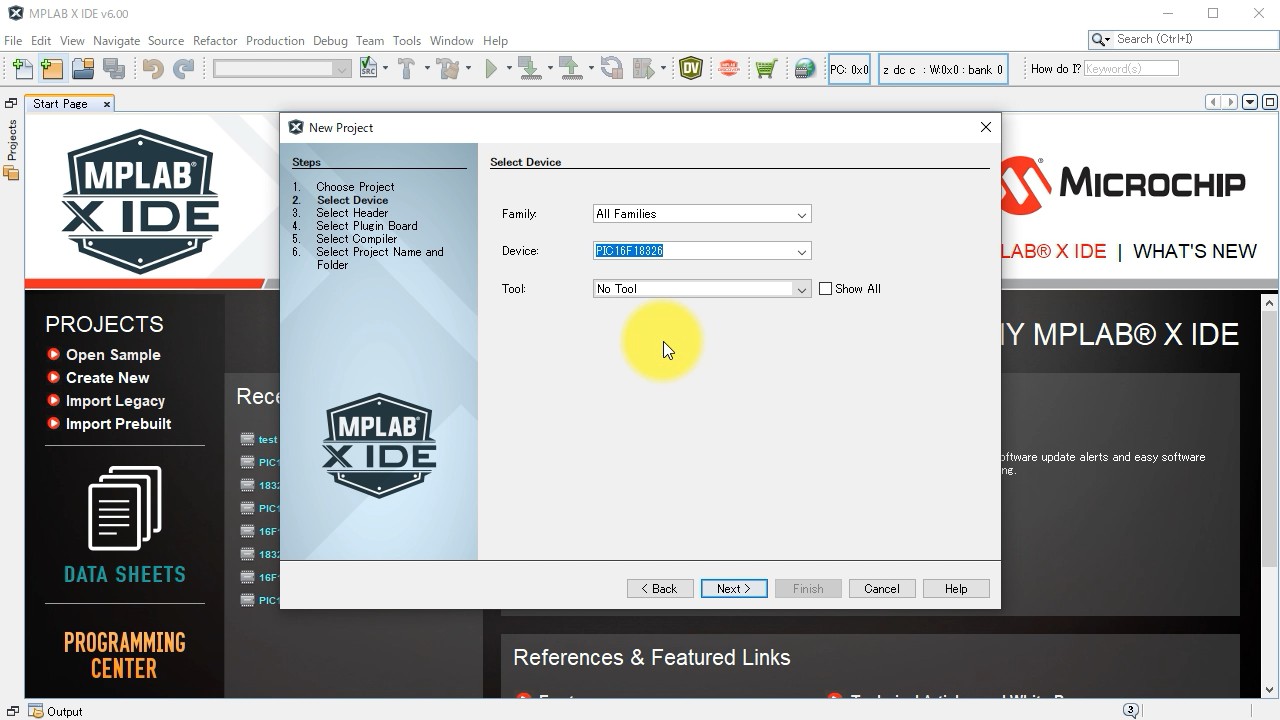
Task: Open the Tools menu
Action: pyautogui.click(x=406, y=41)
